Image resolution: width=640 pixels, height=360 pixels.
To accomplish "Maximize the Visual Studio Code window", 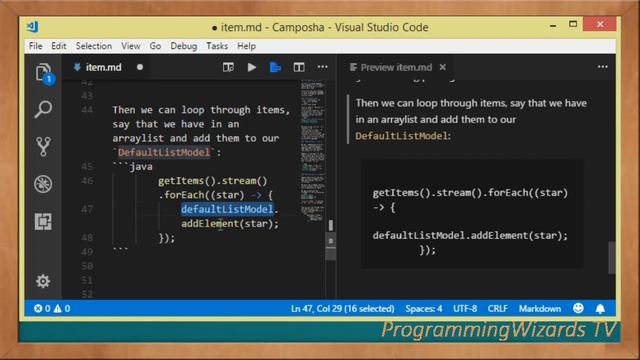I will tap(573, 24).
